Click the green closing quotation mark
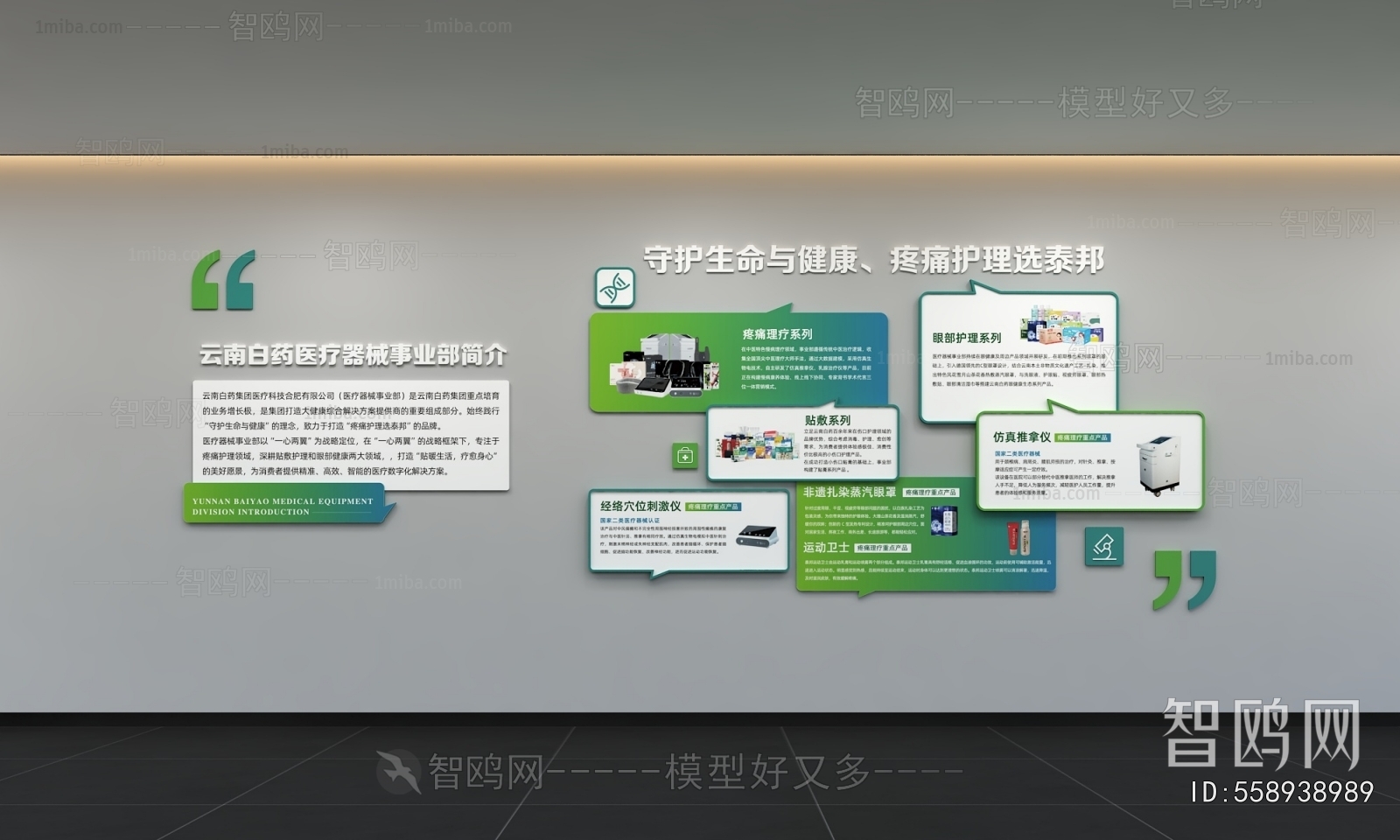 coord(1185,579)
